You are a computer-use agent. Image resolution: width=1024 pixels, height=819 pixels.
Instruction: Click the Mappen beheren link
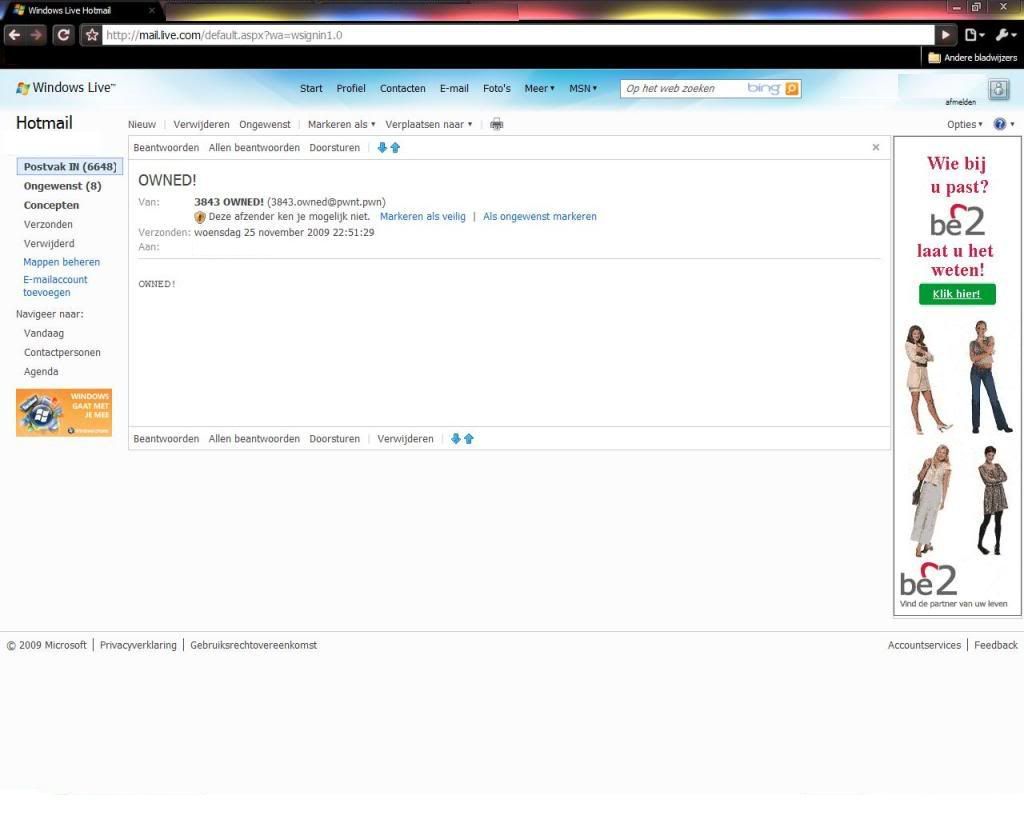click(x=61, y=262)
